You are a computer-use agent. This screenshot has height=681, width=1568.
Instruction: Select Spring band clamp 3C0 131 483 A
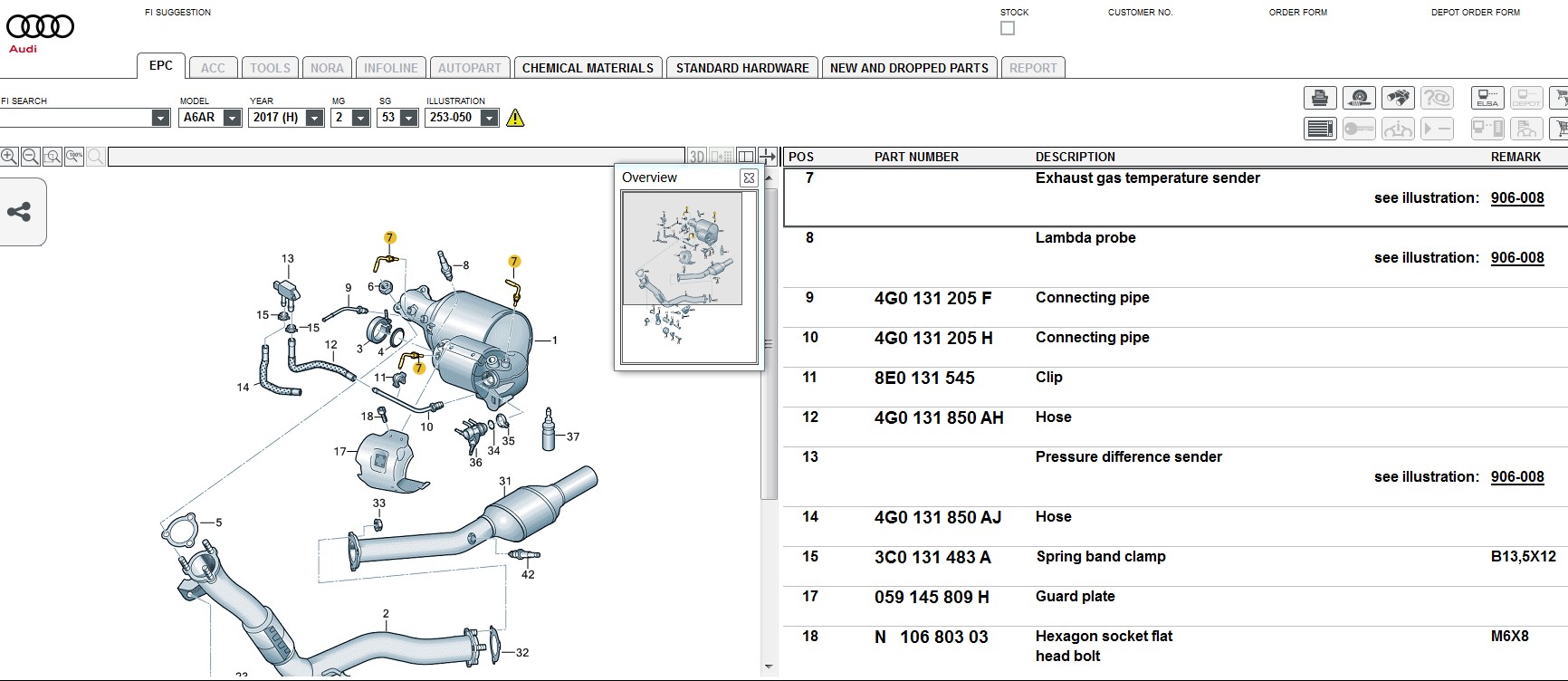pos(932,557)
